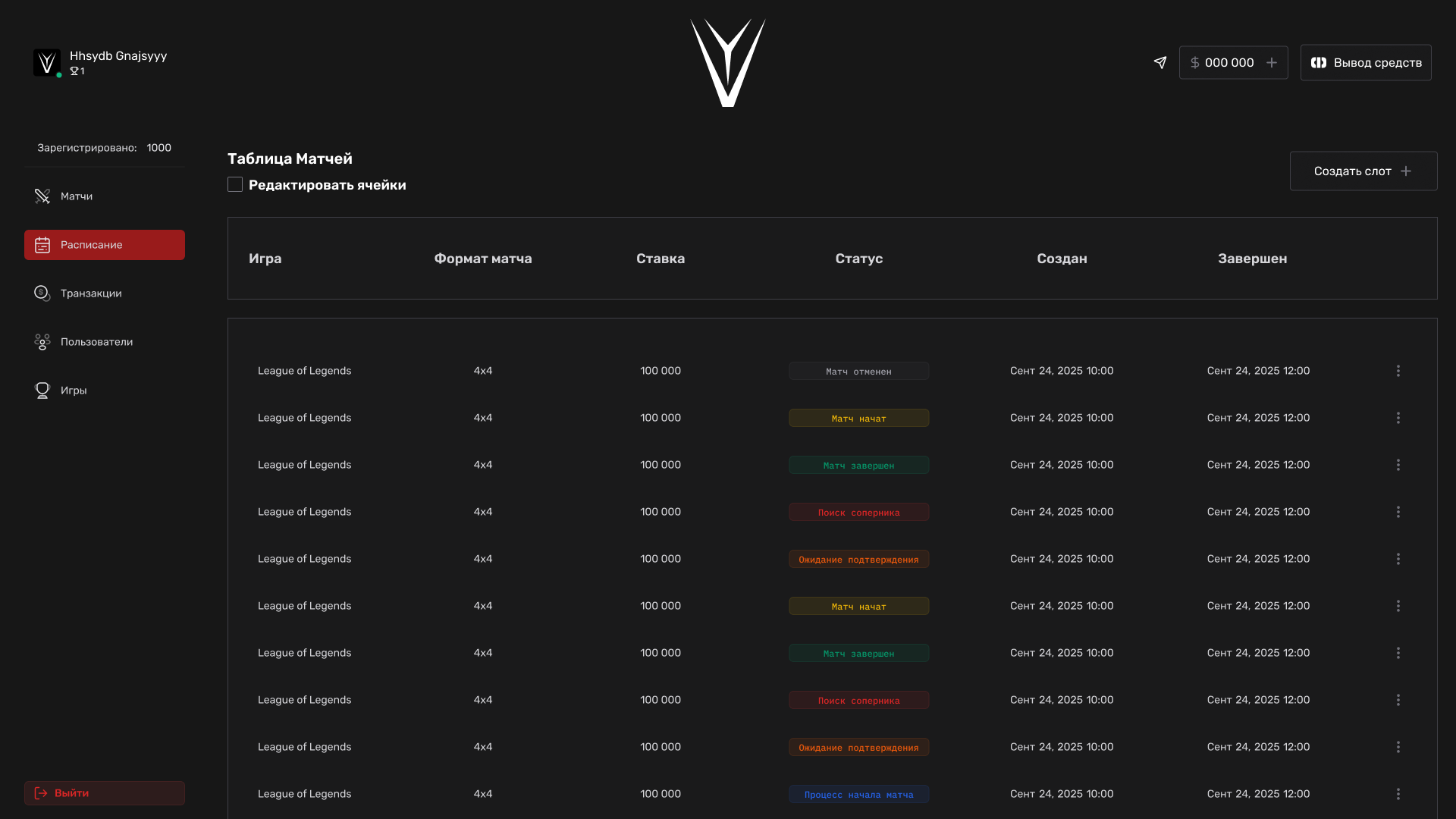Open the Матчи sidebar section

click(x=105, y=196)
